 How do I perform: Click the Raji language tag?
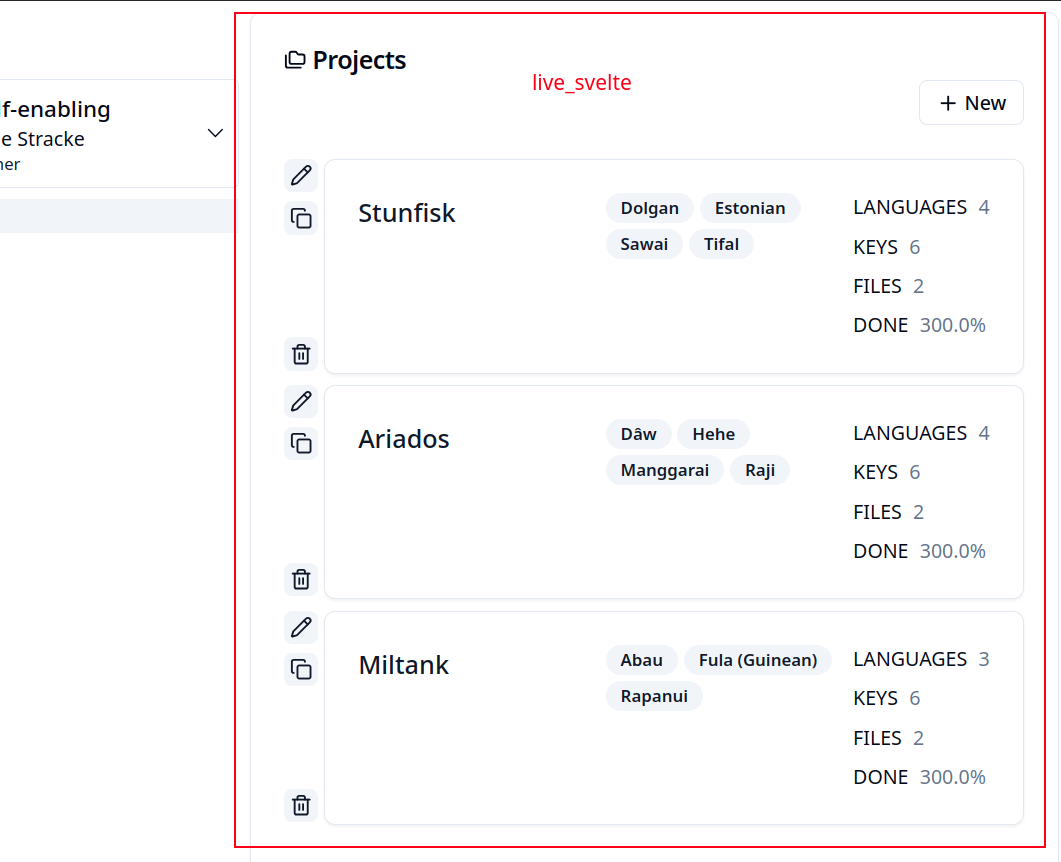pyautogui.click(x=760, y=470)
